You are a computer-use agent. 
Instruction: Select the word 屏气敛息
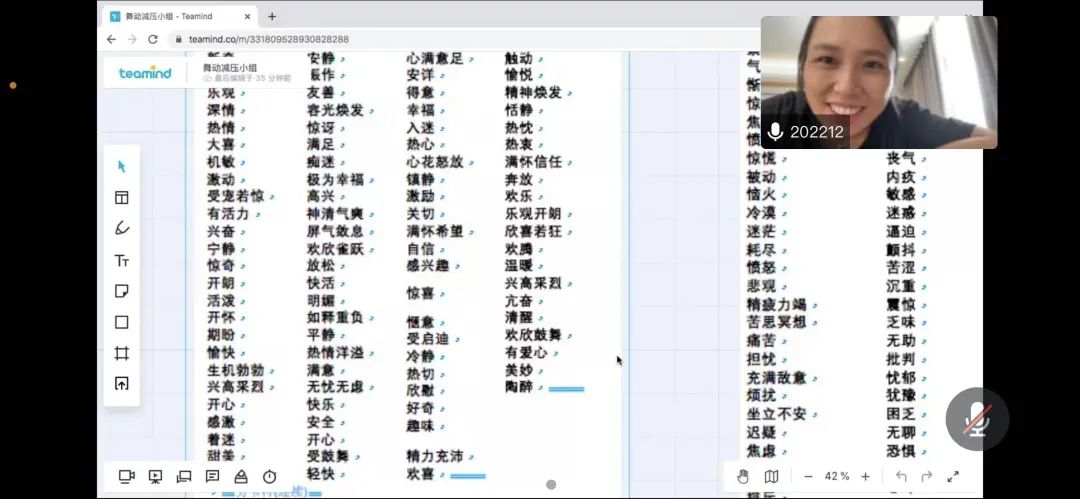click(x=335, y=231)
